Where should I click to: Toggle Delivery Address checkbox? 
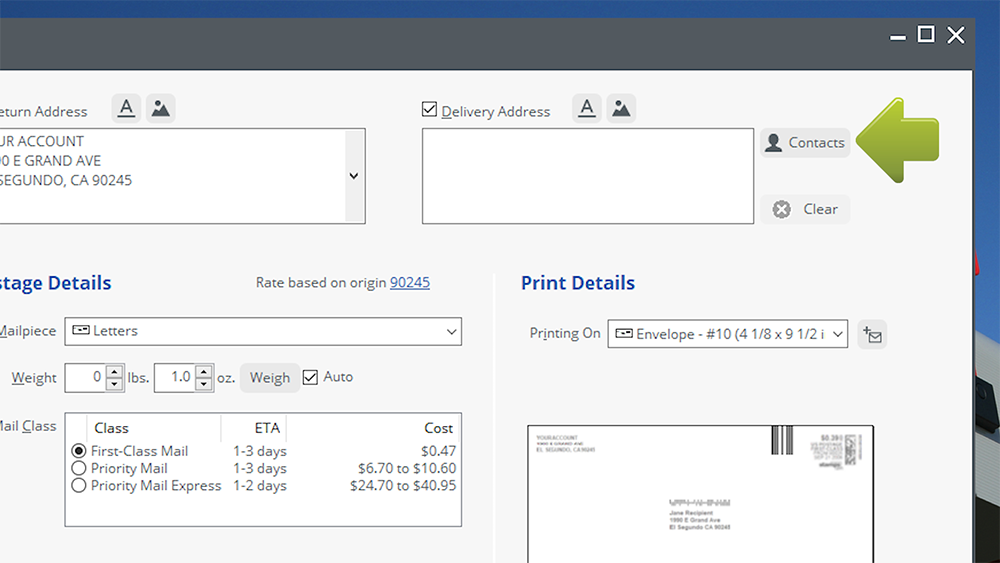(x=429, y=110)
